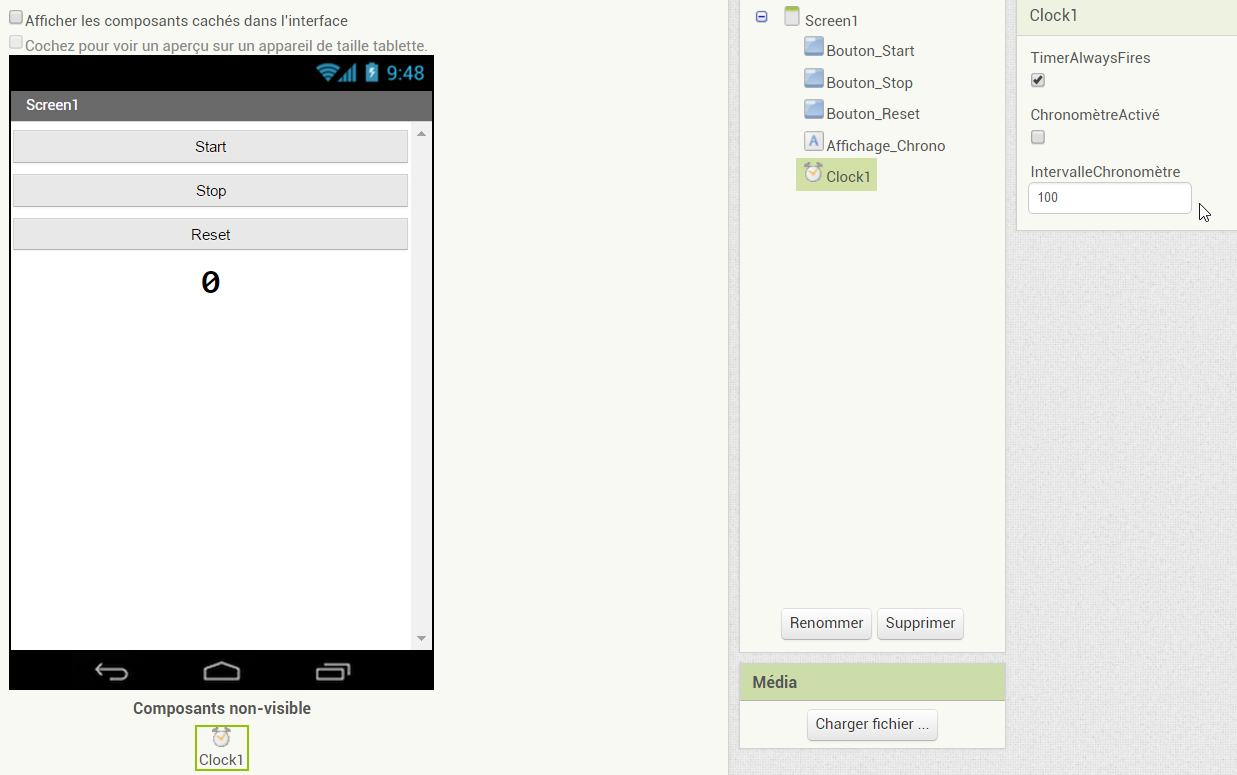This screenshot has height=775, width=1237.
Task: Click the Screen1 icon in the tree
Action: pyautogui.click(x=792, y=18)
